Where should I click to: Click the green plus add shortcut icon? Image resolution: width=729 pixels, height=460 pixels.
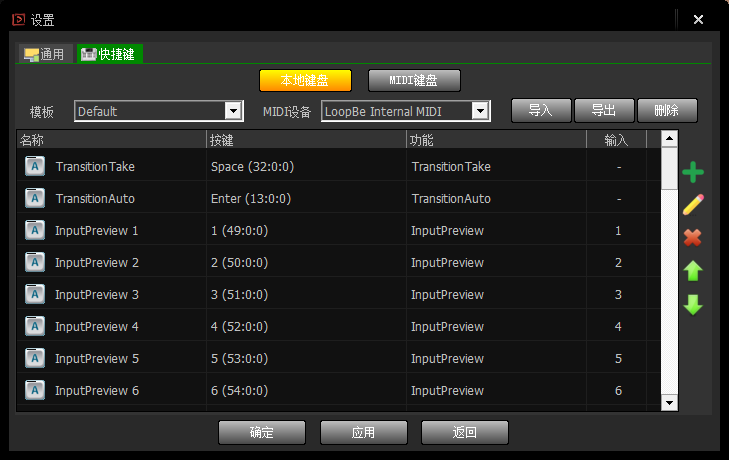693,173
